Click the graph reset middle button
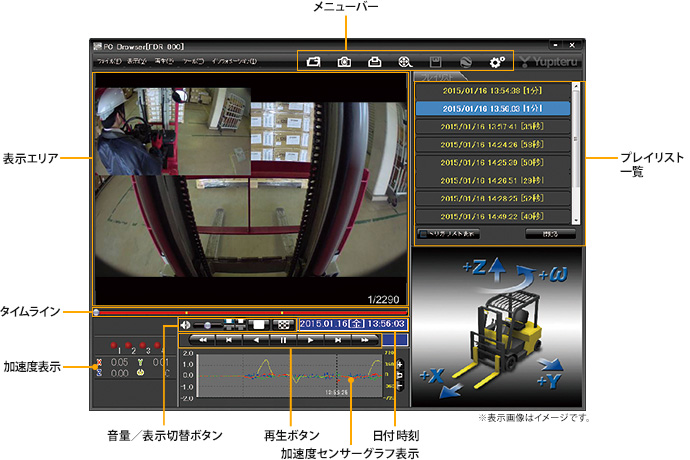690x460 pixels. click(400, 375)
